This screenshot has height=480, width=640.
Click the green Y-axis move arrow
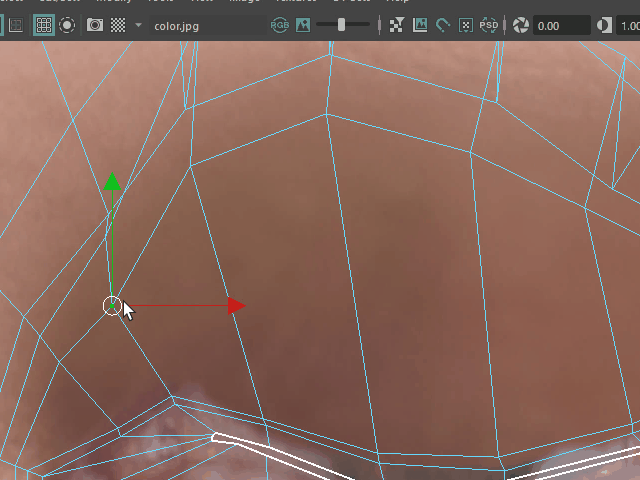[x=113, y=183]
